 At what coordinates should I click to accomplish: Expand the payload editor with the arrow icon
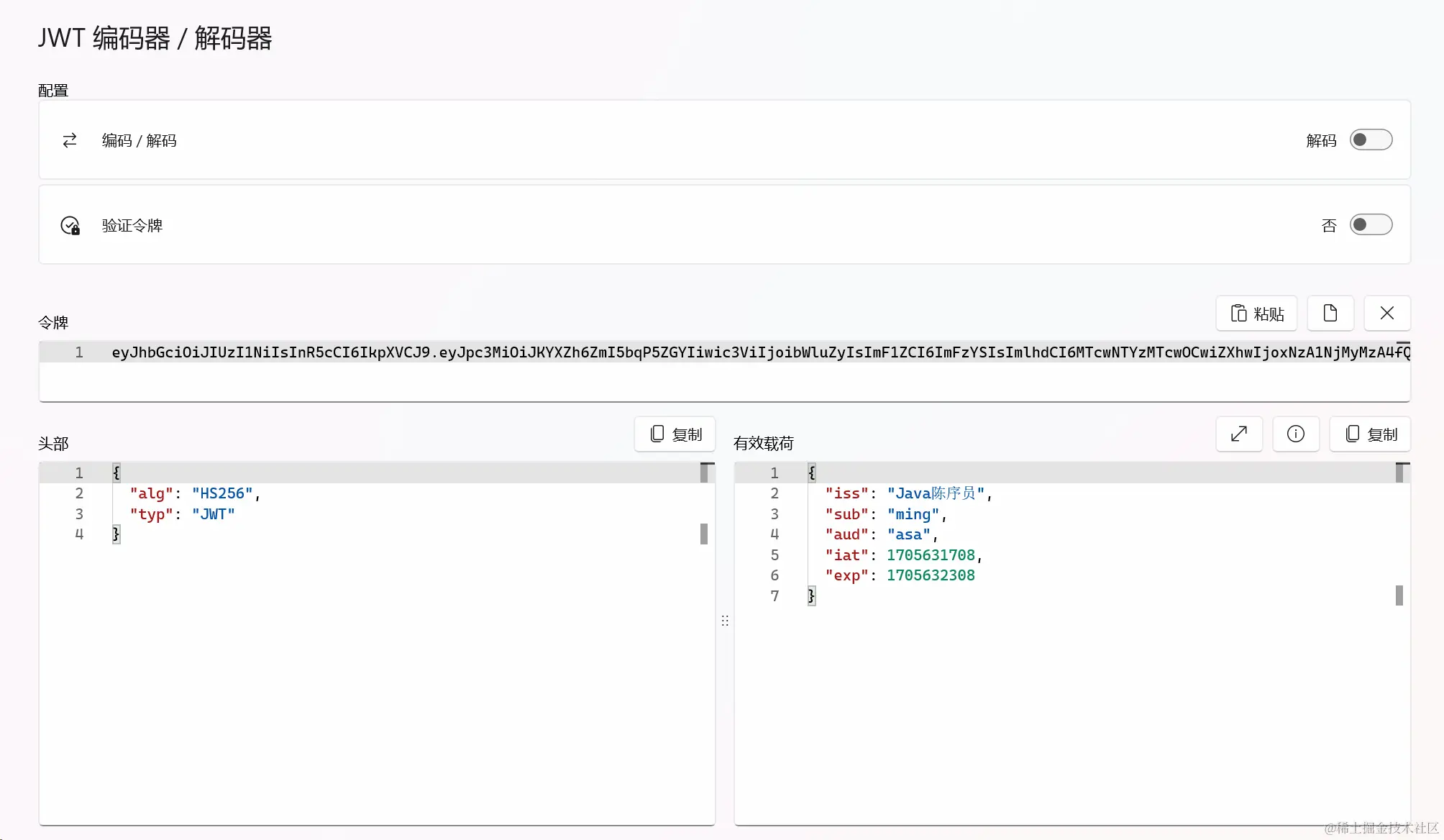point(1238,434)
